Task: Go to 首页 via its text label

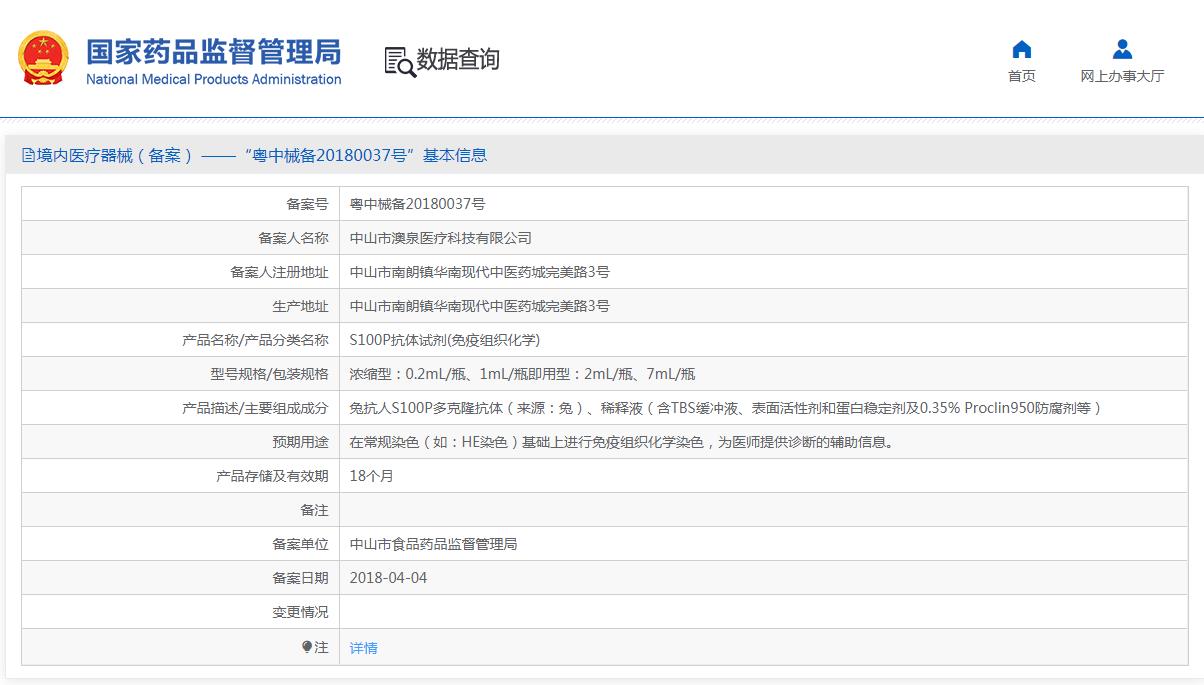Action: coord(1021,77)
